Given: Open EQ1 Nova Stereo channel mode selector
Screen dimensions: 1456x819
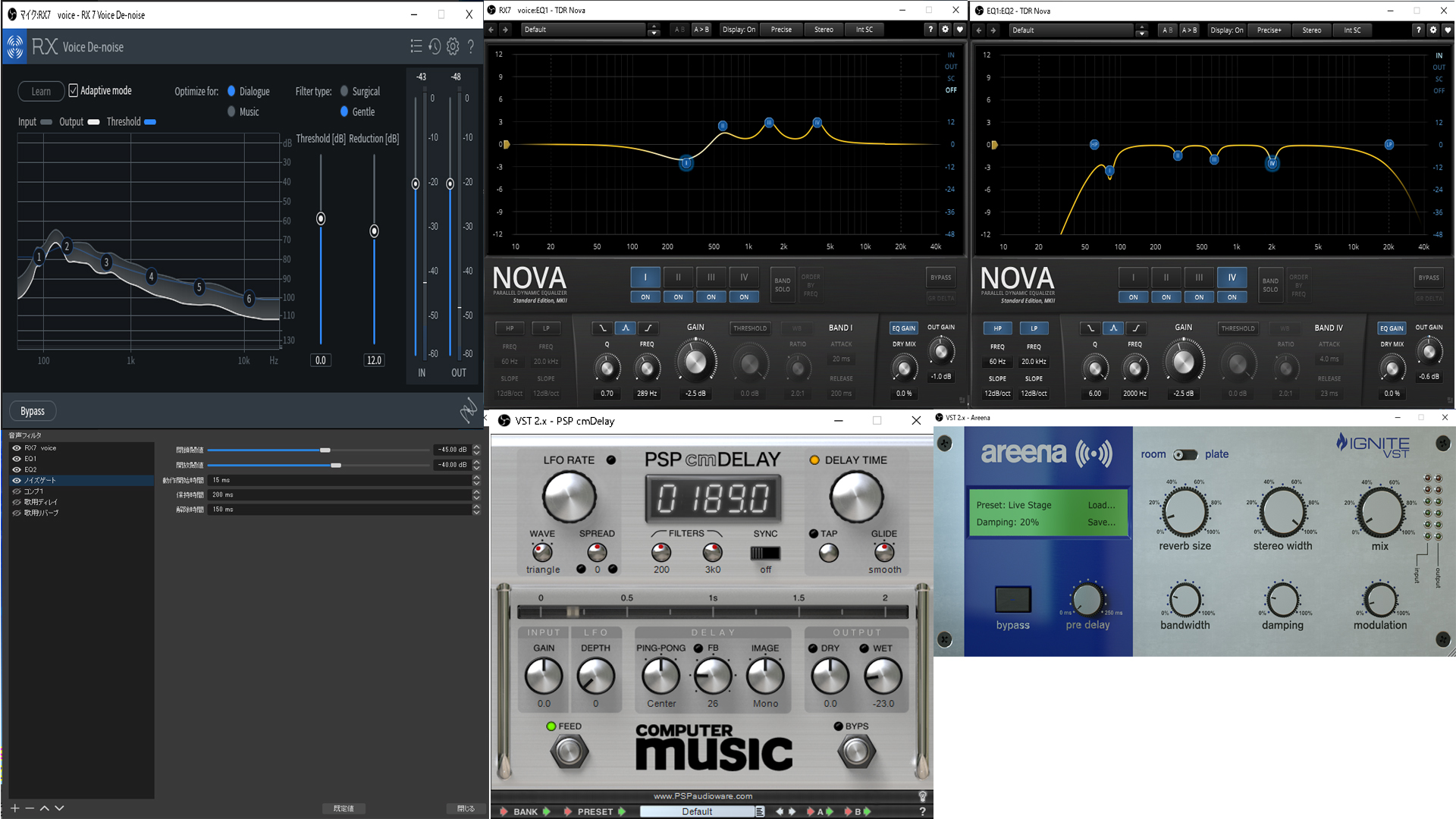Looking at the screenshot, I should 824,30.
